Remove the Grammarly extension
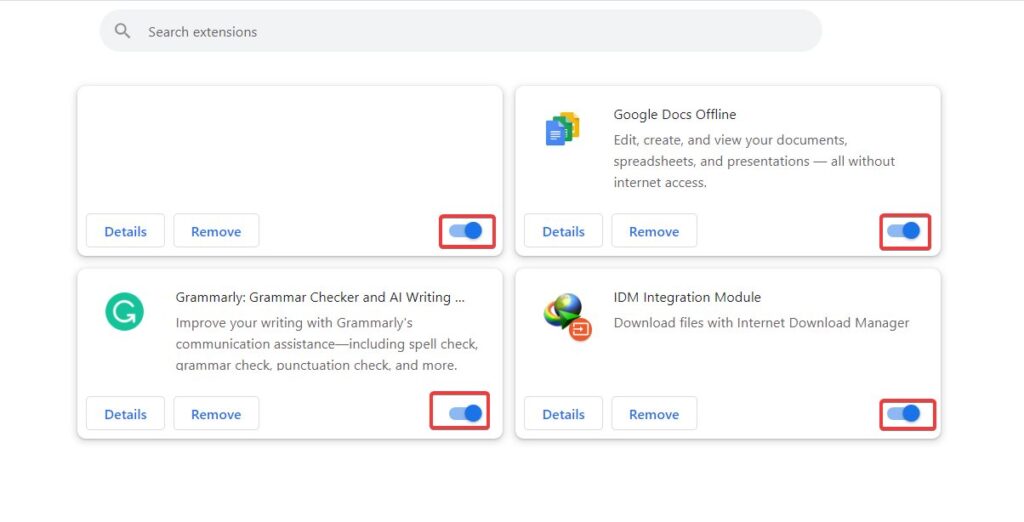 point(216,414)
